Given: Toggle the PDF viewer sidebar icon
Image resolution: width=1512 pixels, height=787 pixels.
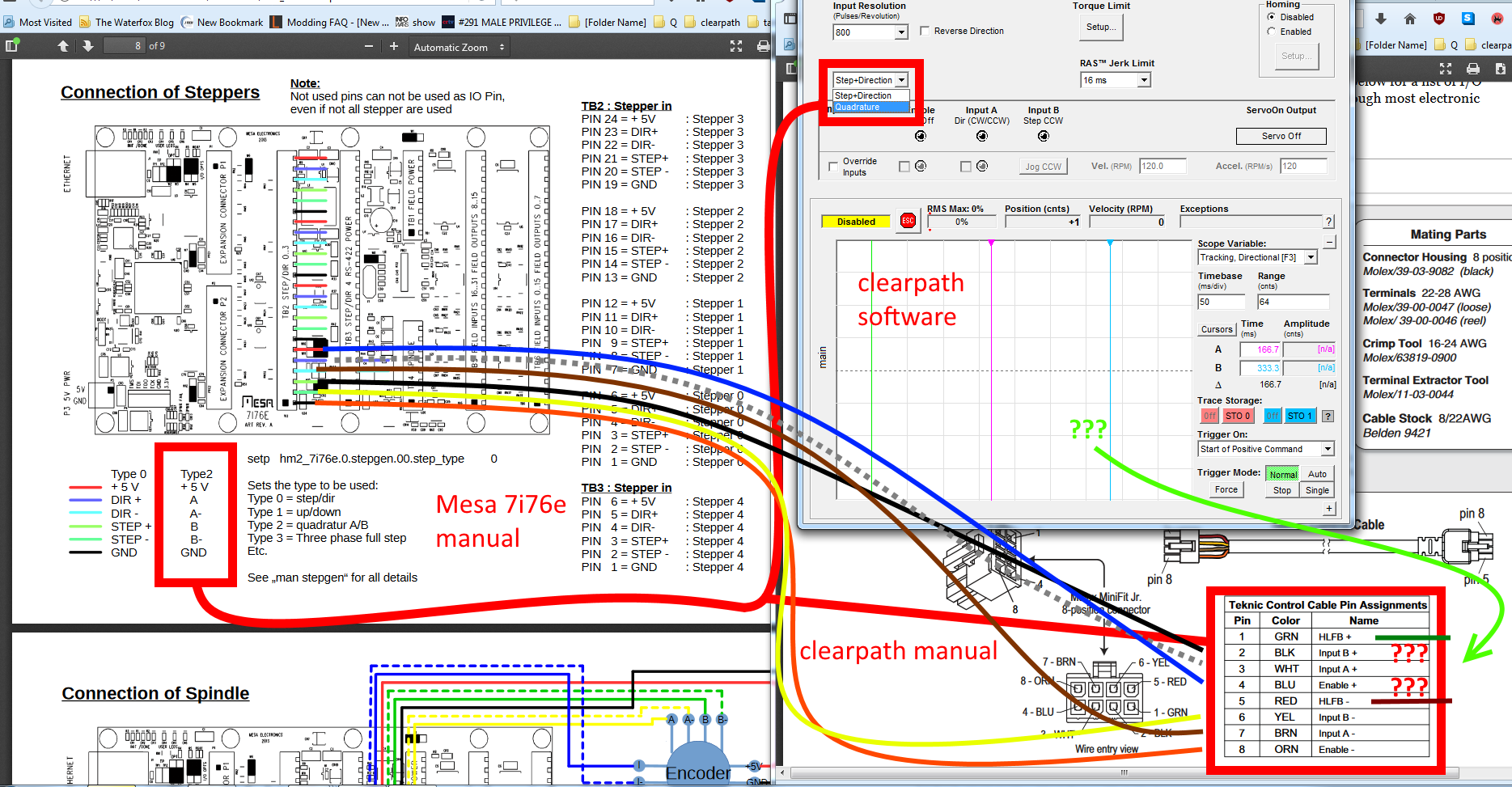Looking at the screenshot, I should click(11, 46).
